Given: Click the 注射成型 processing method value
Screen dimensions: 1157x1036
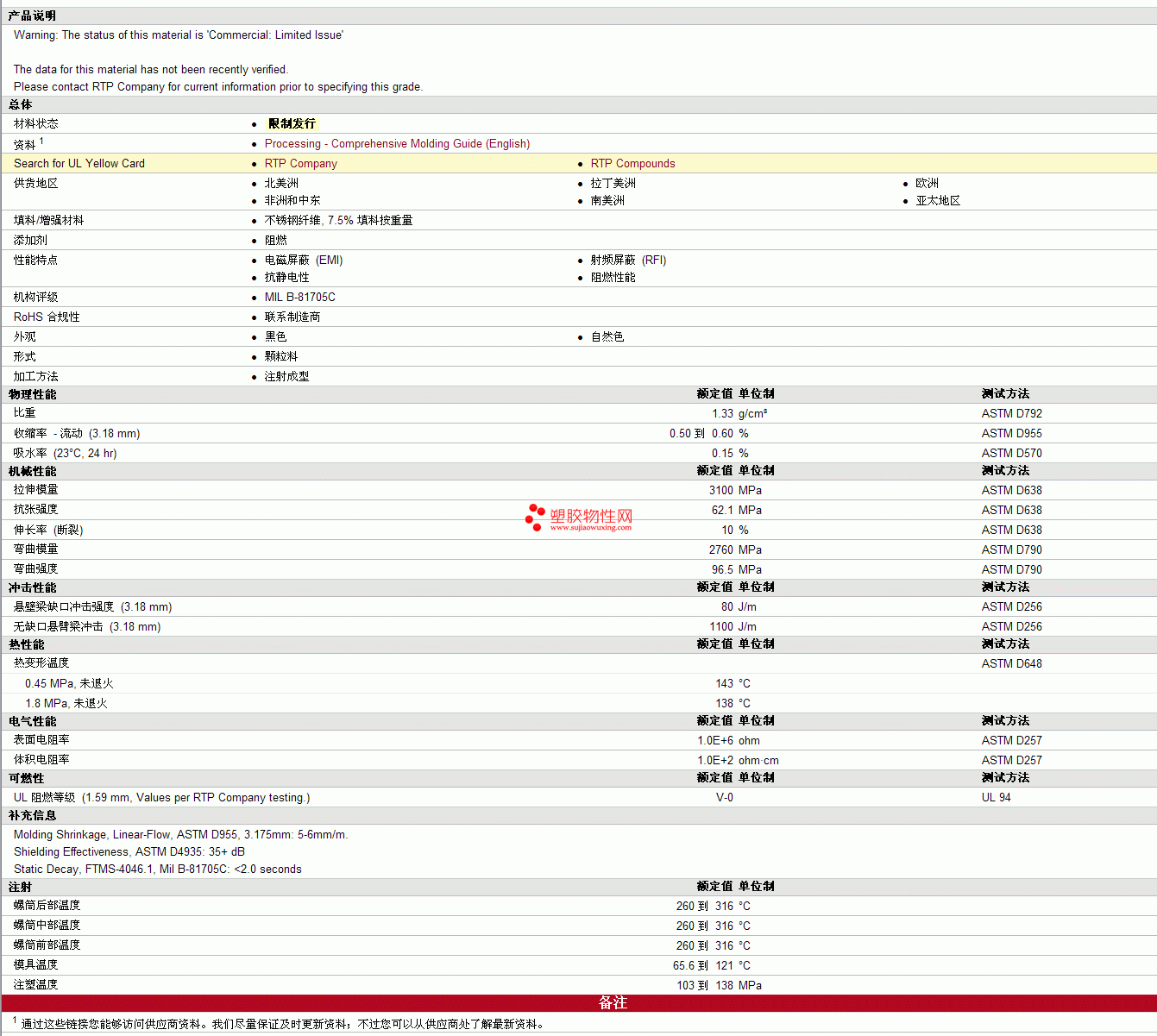Looking at the screenshot, I should [x=286, y=377].
